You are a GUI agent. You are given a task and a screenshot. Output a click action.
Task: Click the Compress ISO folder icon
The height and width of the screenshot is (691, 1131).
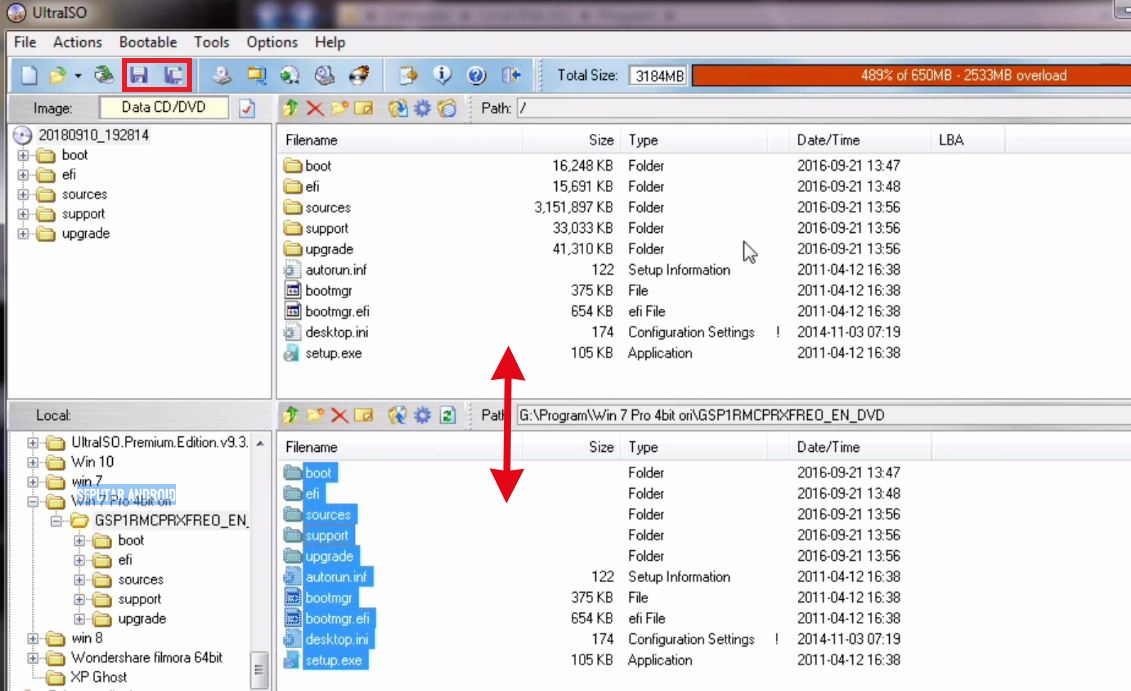256,75
